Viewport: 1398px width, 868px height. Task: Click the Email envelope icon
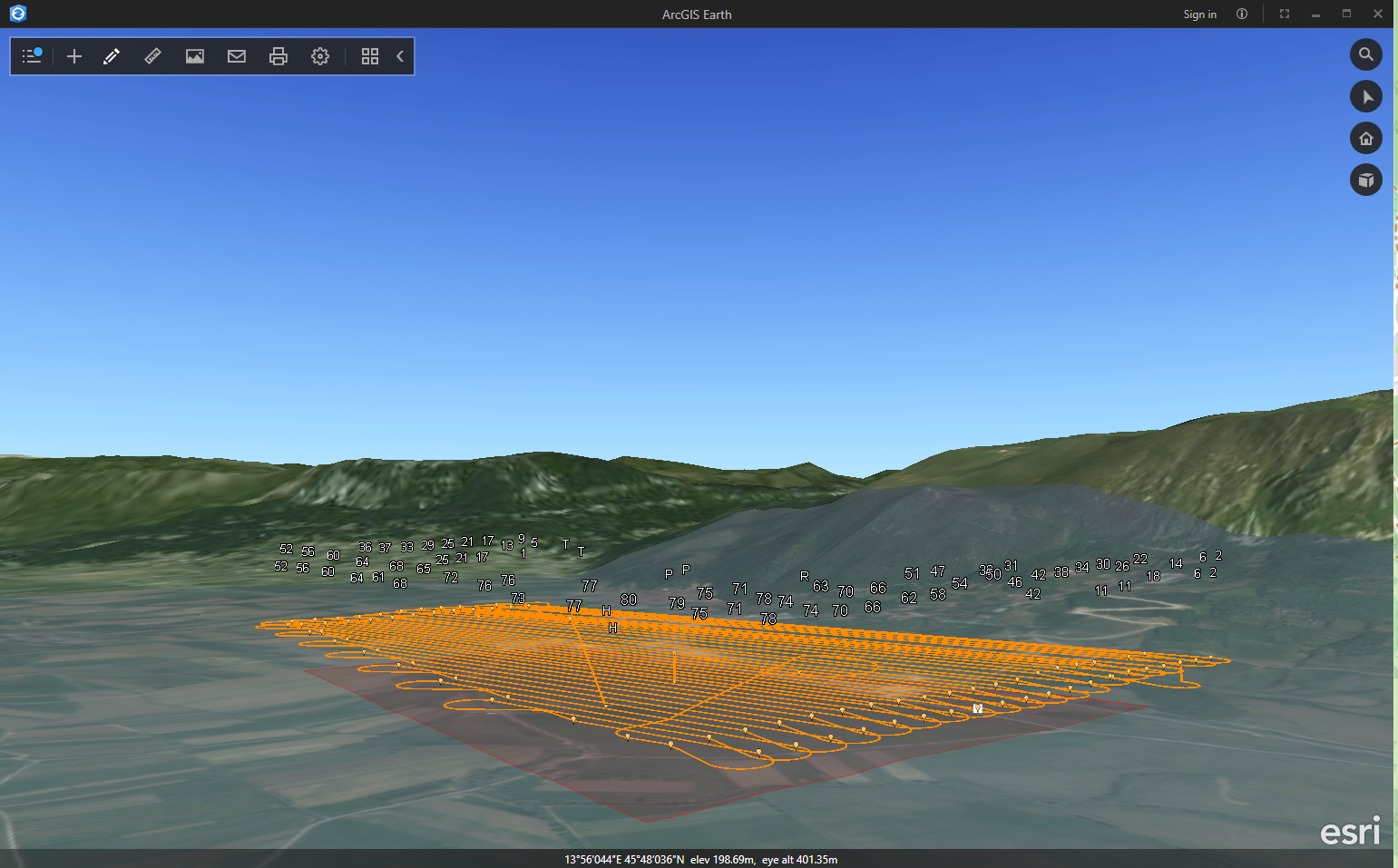coord(237,56)
